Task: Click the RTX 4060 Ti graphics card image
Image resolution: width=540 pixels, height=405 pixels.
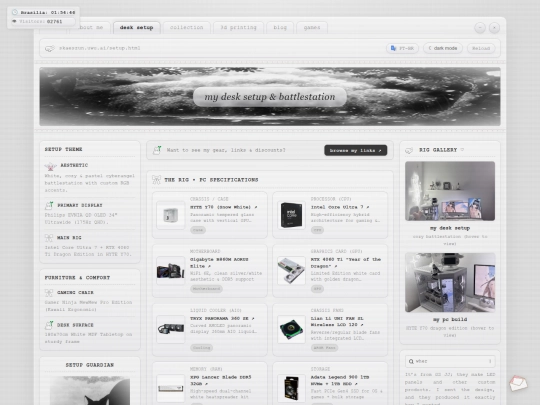Action: point(291,271)
